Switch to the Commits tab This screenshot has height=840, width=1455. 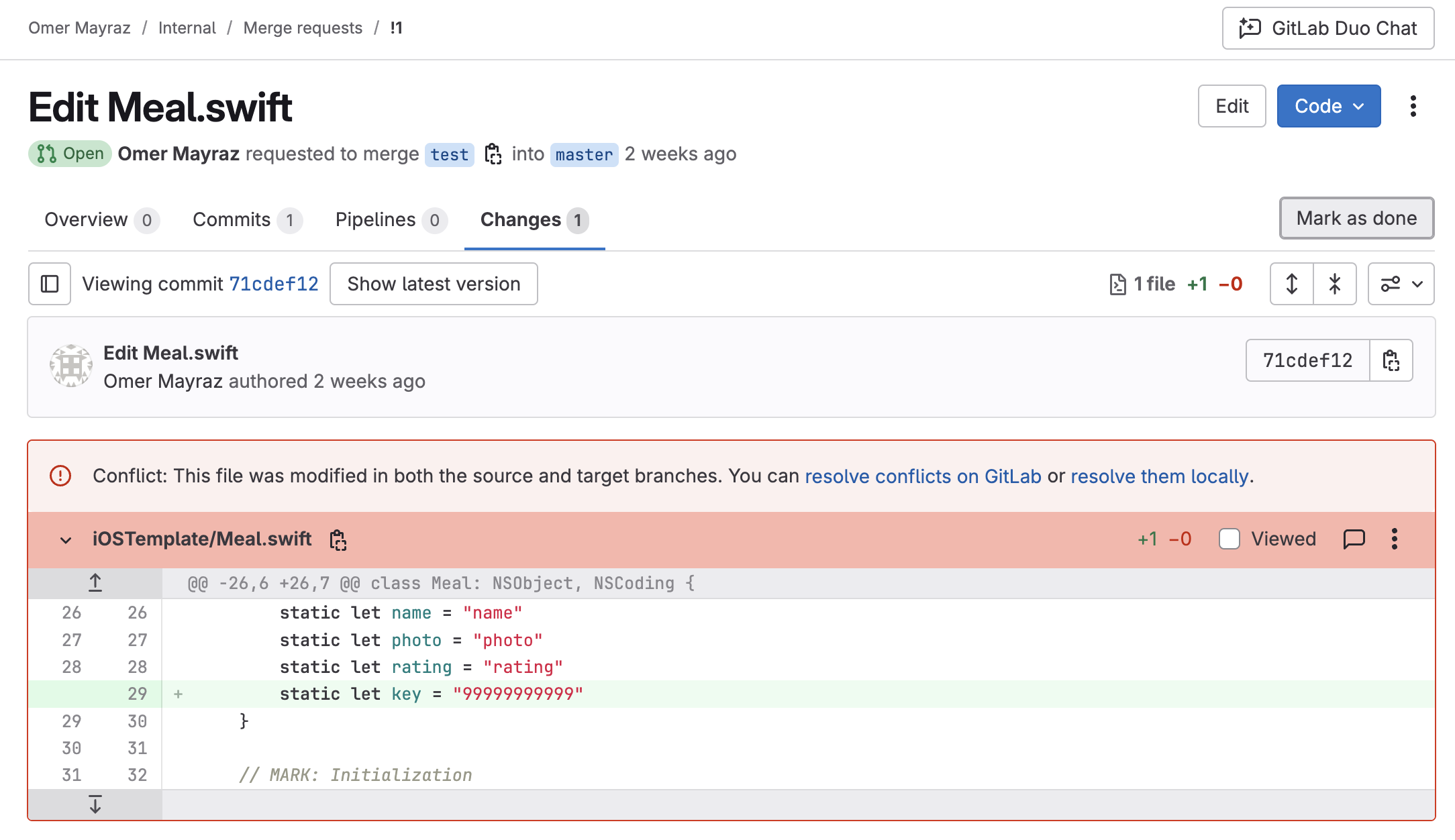231,219
